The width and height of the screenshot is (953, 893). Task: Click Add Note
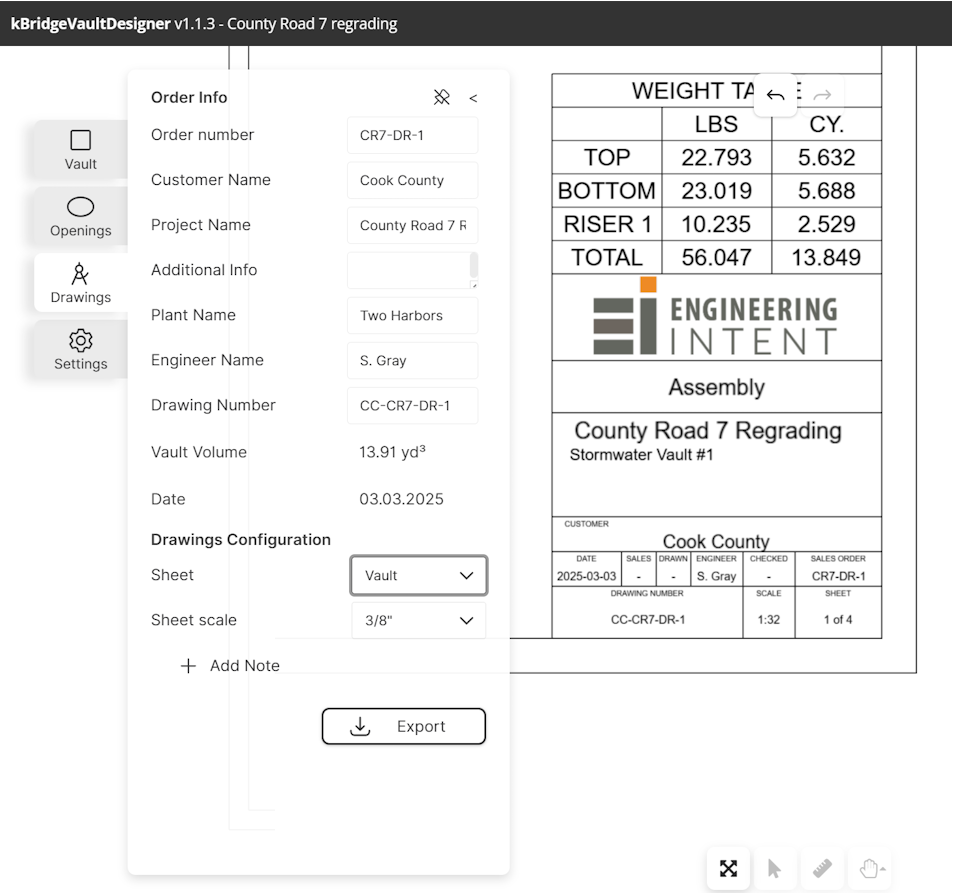click(231, 666)
